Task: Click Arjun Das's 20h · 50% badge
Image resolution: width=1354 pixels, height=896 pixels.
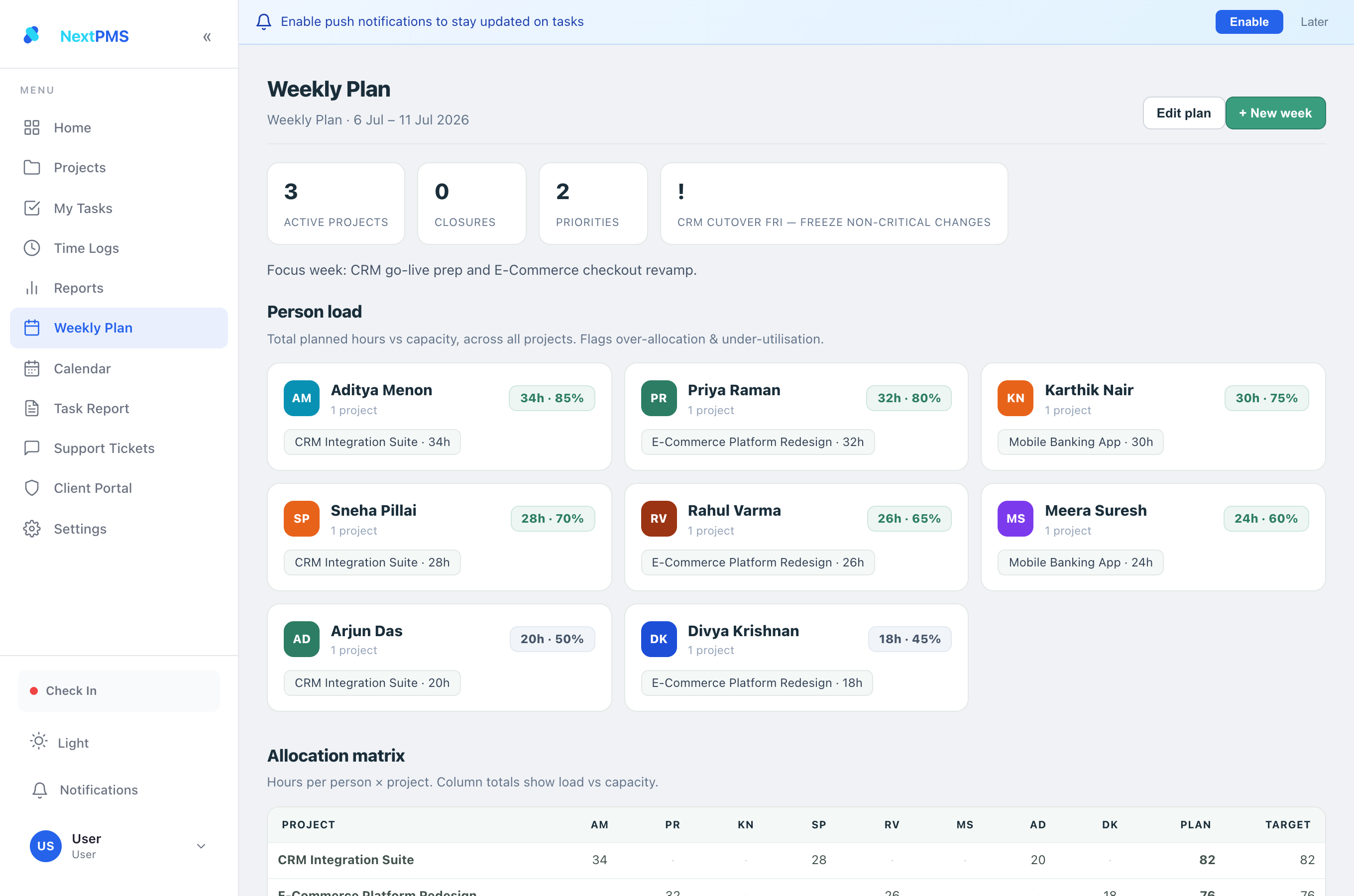Action: (552, 640)
